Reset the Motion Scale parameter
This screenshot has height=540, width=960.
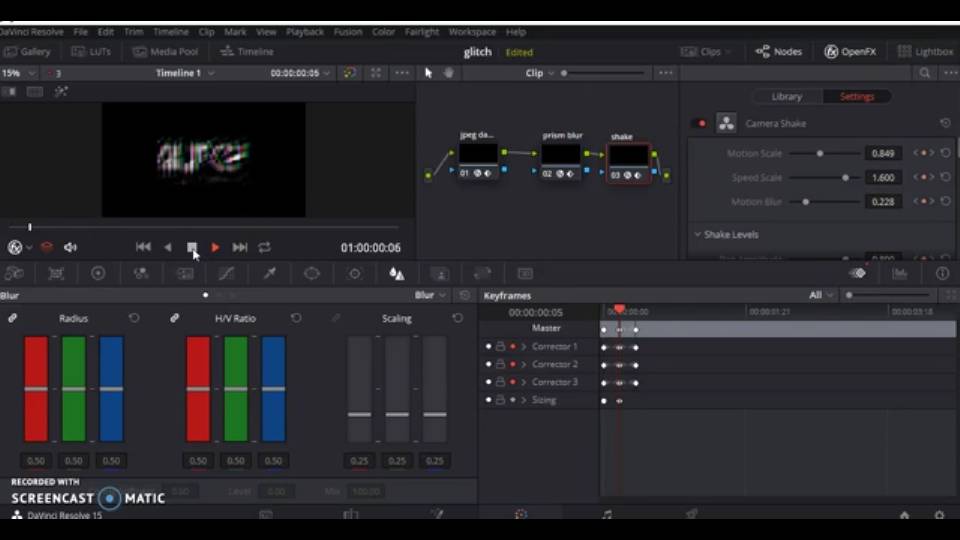946,154
